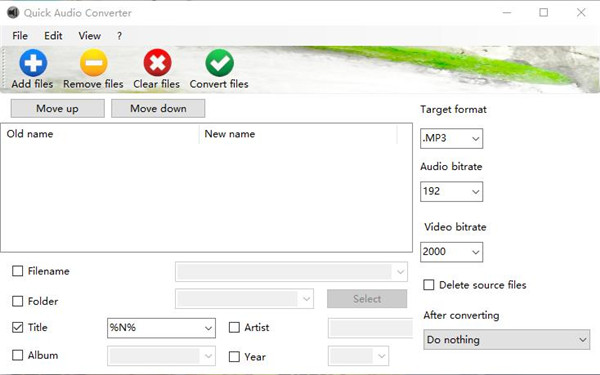Image resolution: width=600 pixels, height=375 pixels.
Task: Click the speaker app icon in title bar
Action: click(13, 13)
